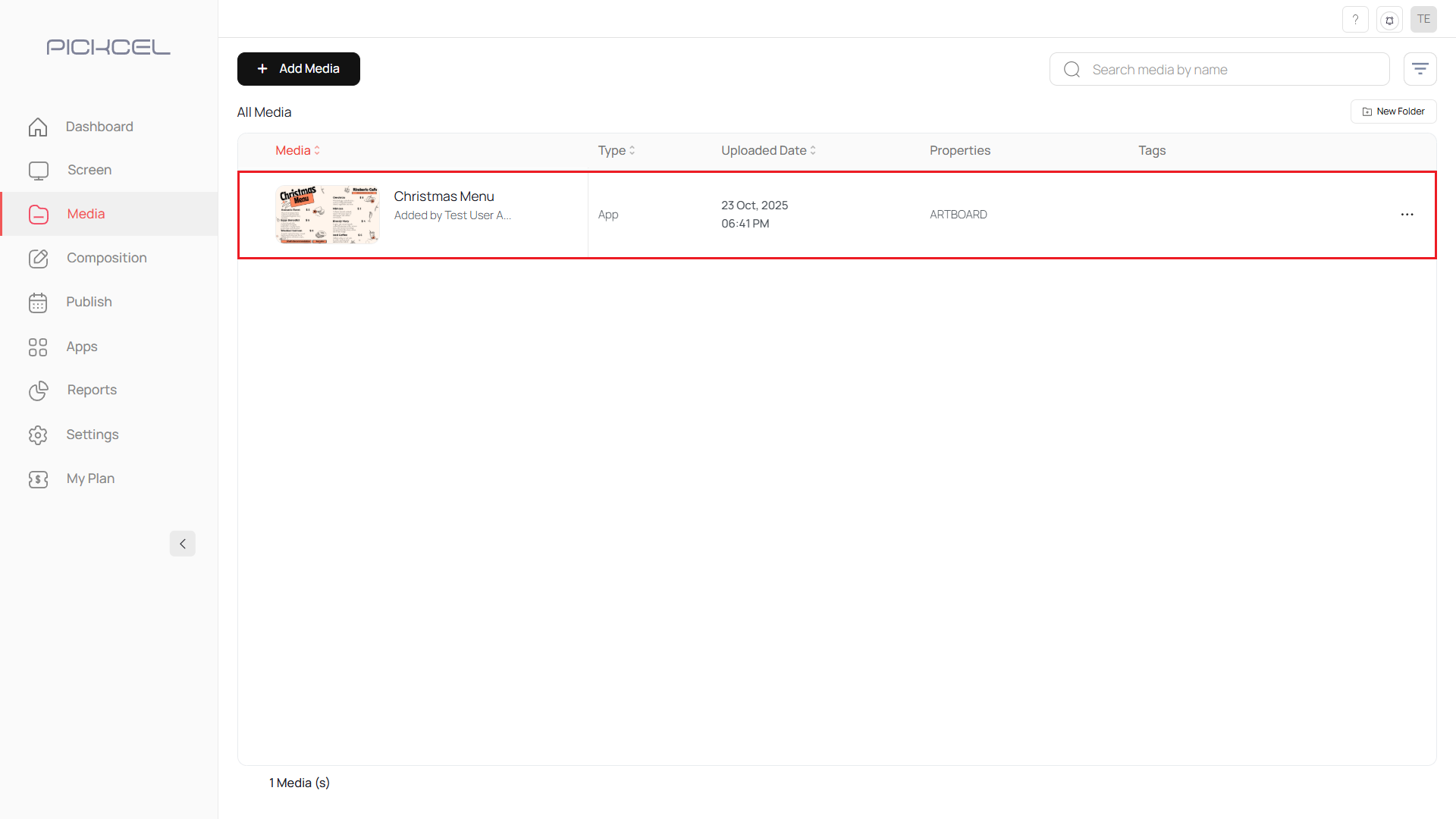Screen dimensions: 1456x819
Task: Create a New Folder
Action: click(1393, 111)
